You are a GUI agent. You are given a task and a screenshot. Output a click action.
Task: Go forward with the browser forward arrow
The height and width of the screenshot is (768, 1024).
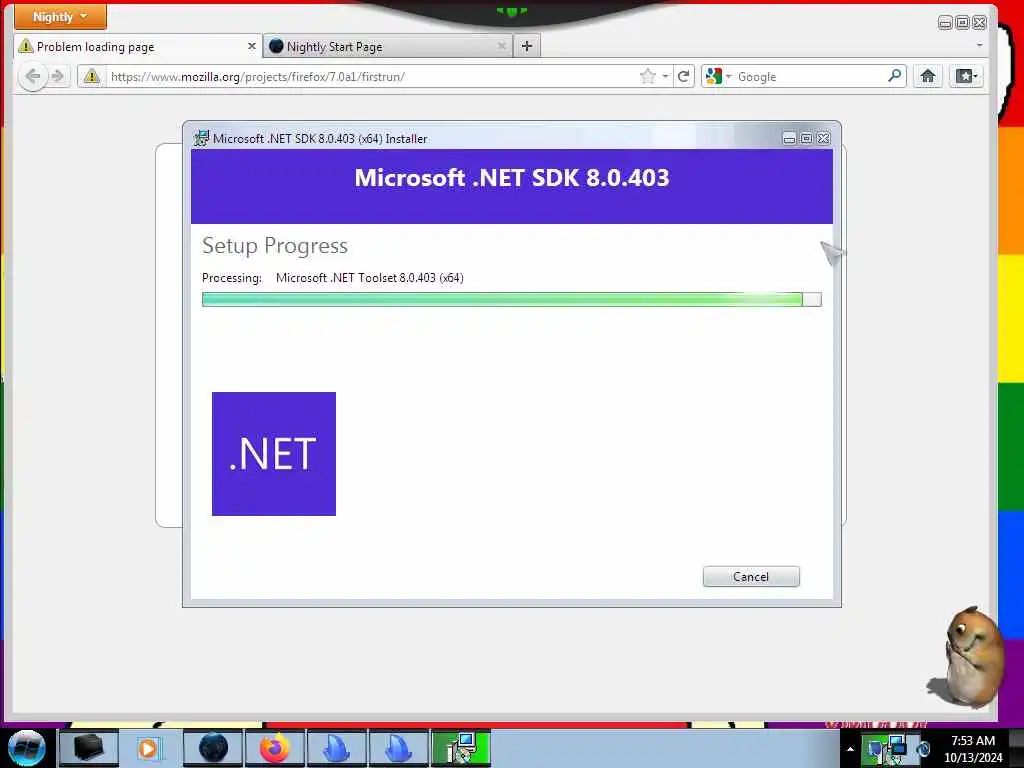point(57,76)
